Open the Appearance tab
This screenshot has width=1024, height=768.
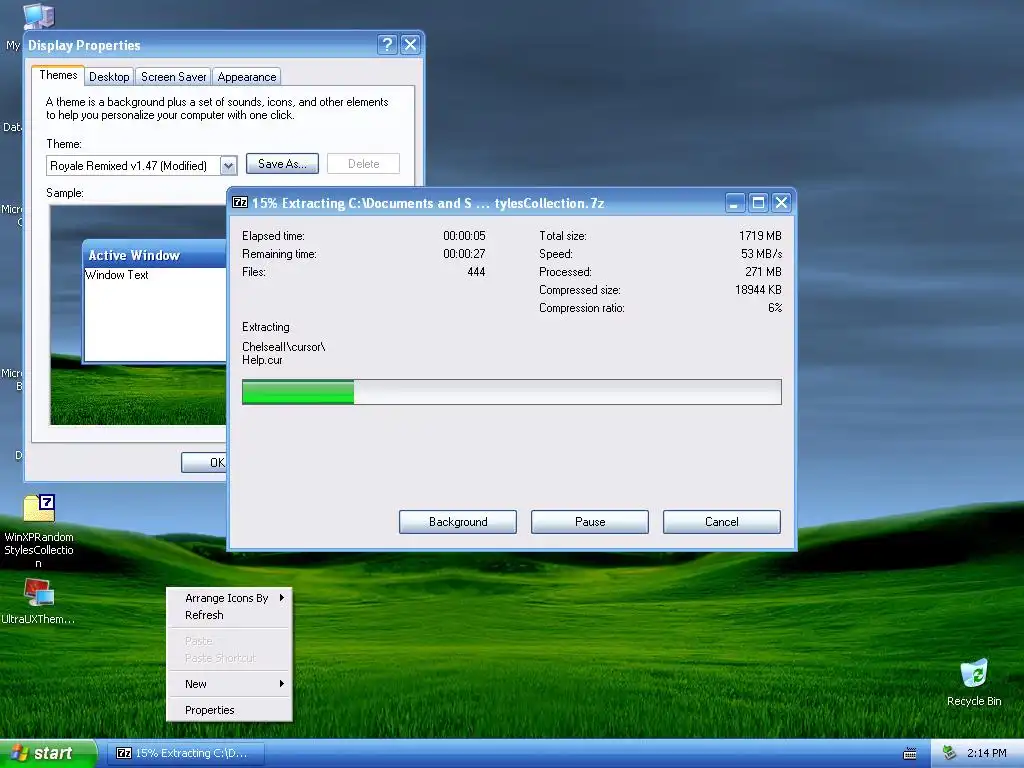tap(246, 77)
